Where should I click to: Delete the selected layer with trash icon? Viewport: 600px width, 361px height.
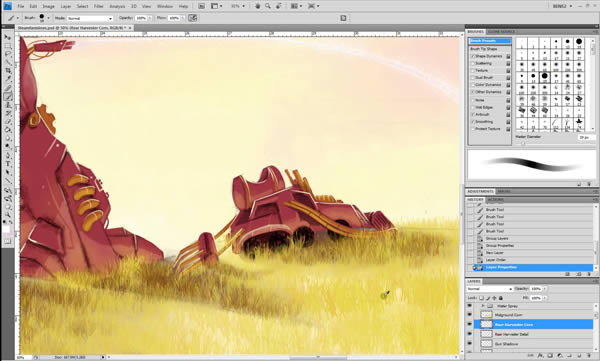pos(589,356)
